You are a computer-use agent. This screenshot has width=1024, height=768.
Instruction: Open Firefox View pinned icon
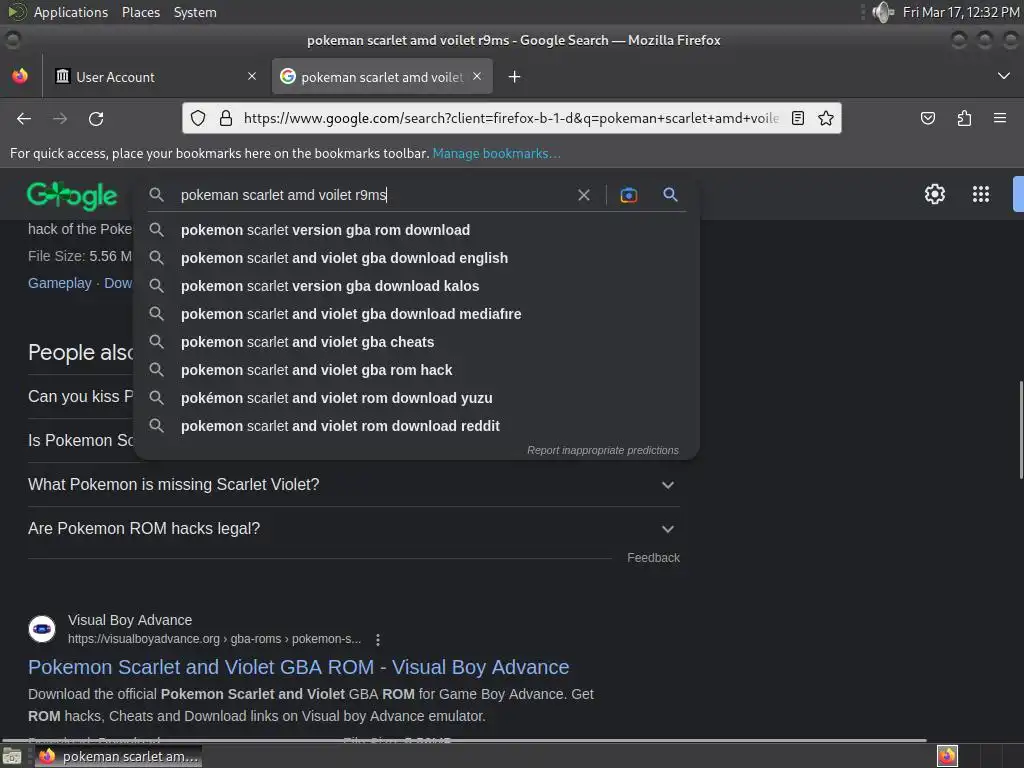tap(20, 76)
